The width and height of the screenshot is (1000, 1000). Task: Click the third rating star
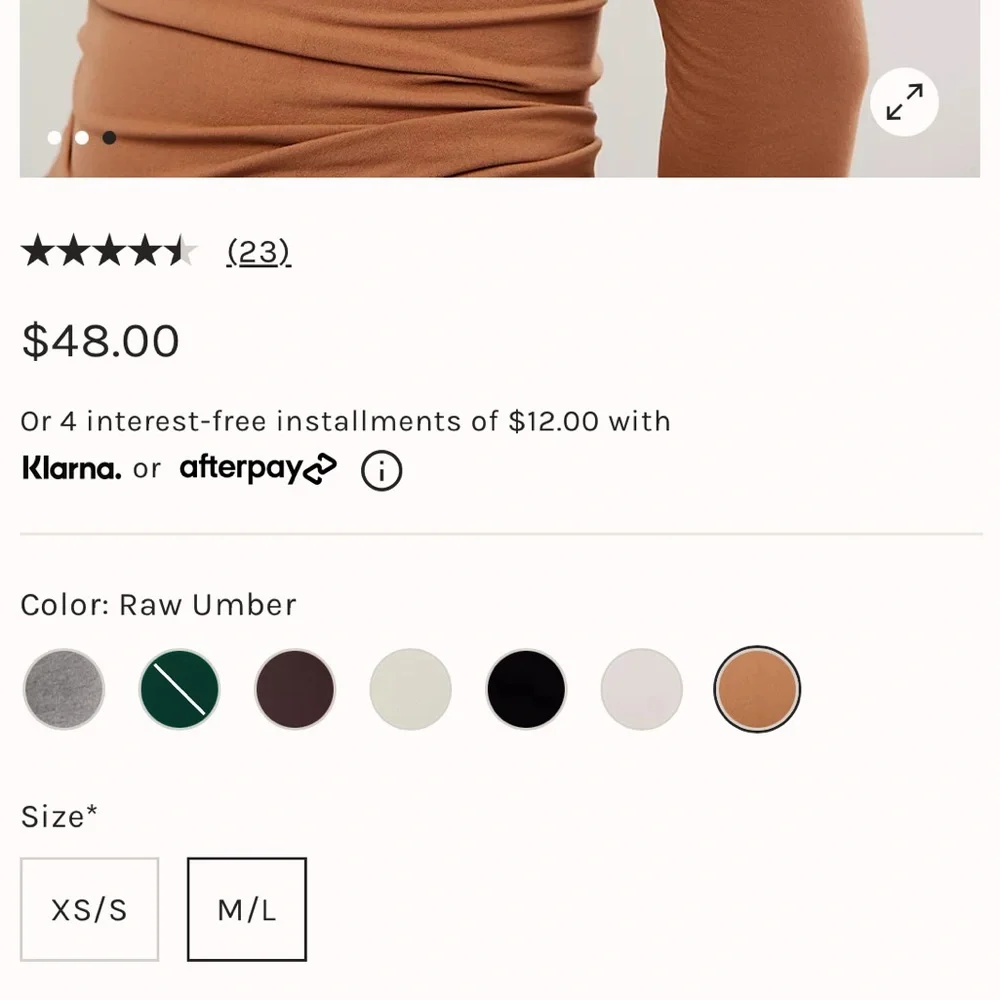coord(109,251)
